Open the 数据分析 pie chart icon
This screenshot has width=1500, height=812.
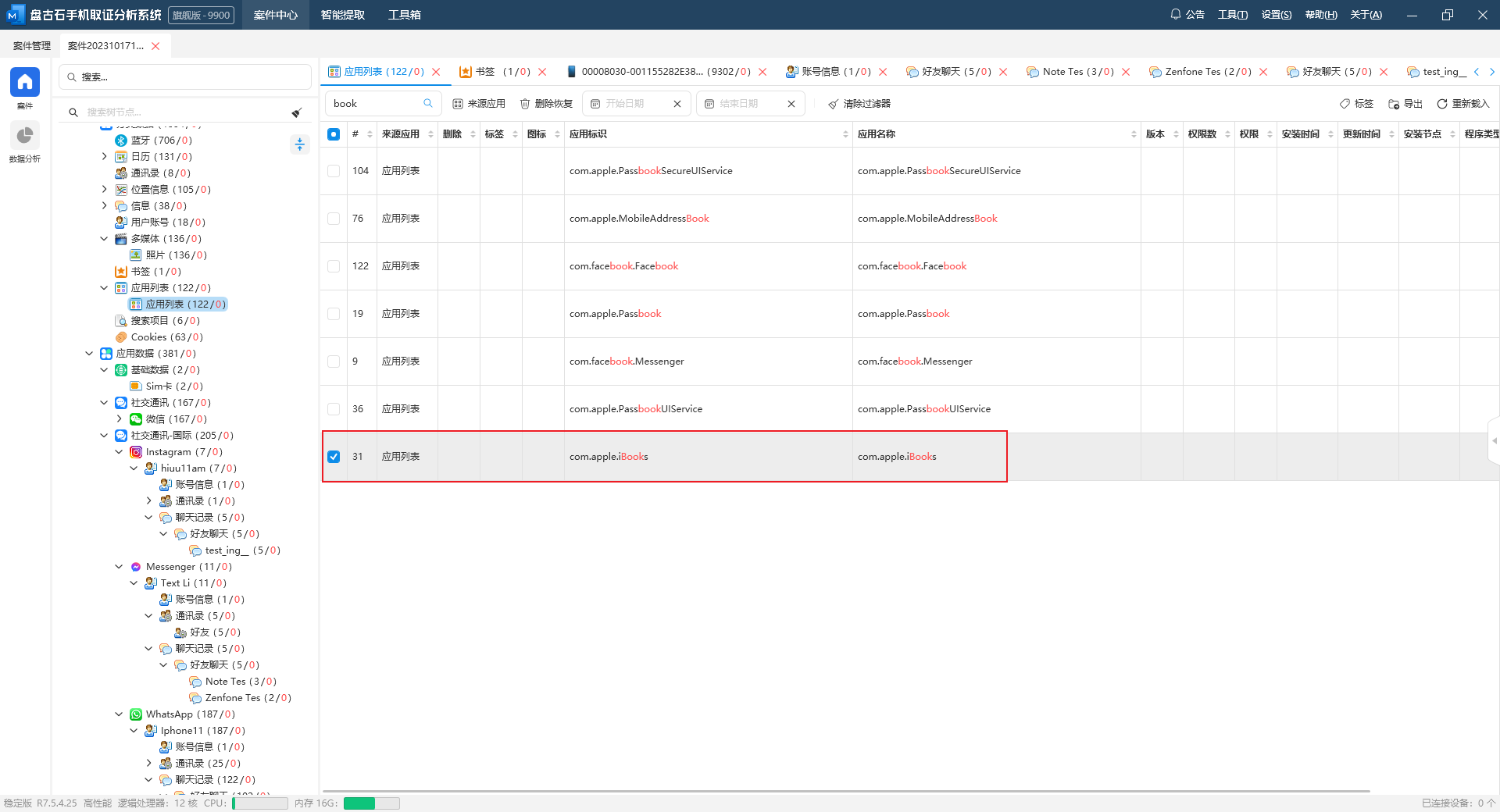coord(24,136)
